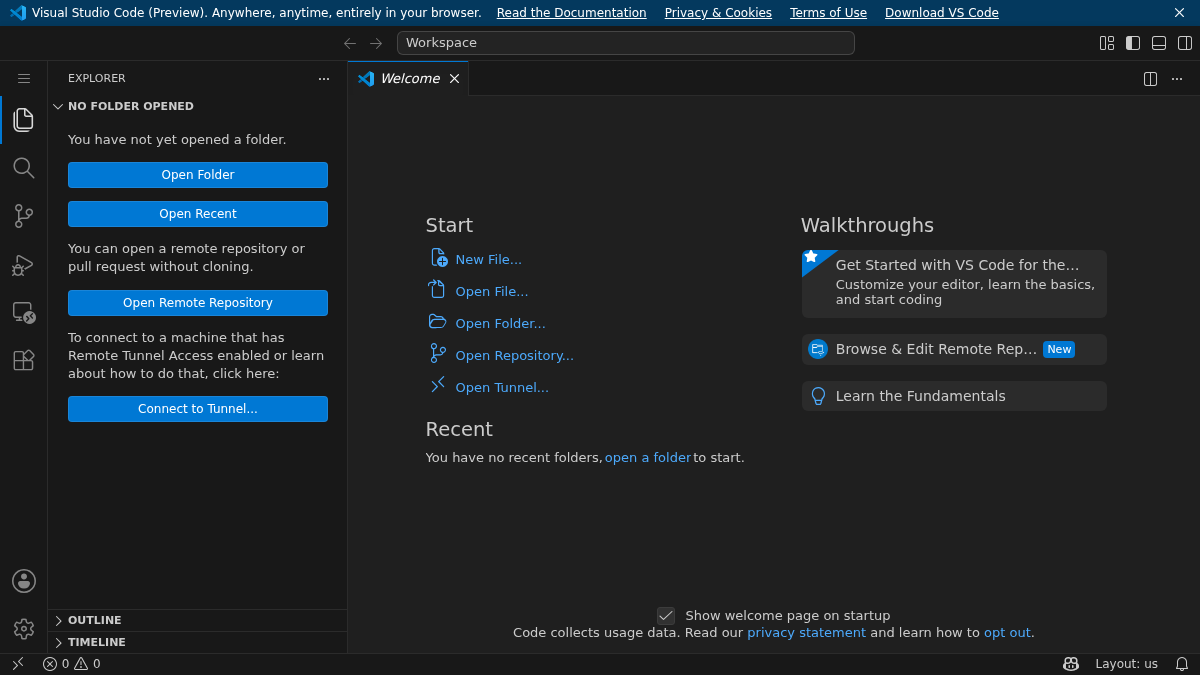The width and height of the screenshot is (1200, 675).
Task: Open Get Started with VS Code walkthrough
Action: pos(954,284)
